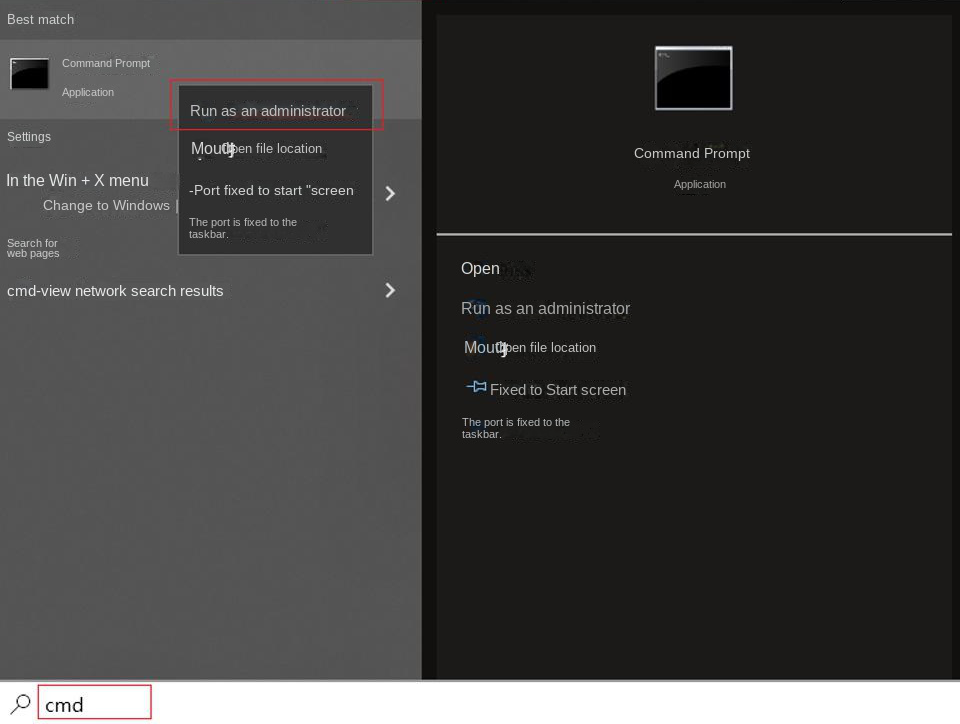This screenshot has height=724, width=960.
Task: Click Change to Windows under Settings
Action: (106, 205)
